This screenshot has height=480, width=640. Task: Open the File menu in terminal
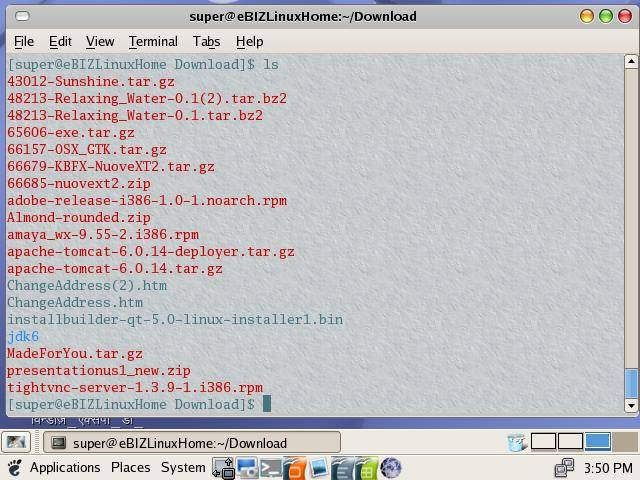[x=23, y=41]
